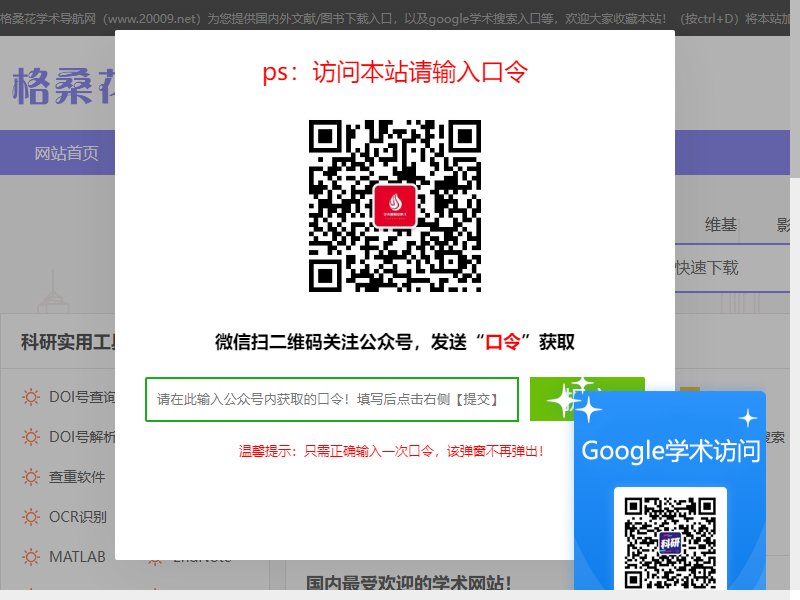Click the 科研实用工具 section heading
The image size is (800, 600).
point(68,342)
